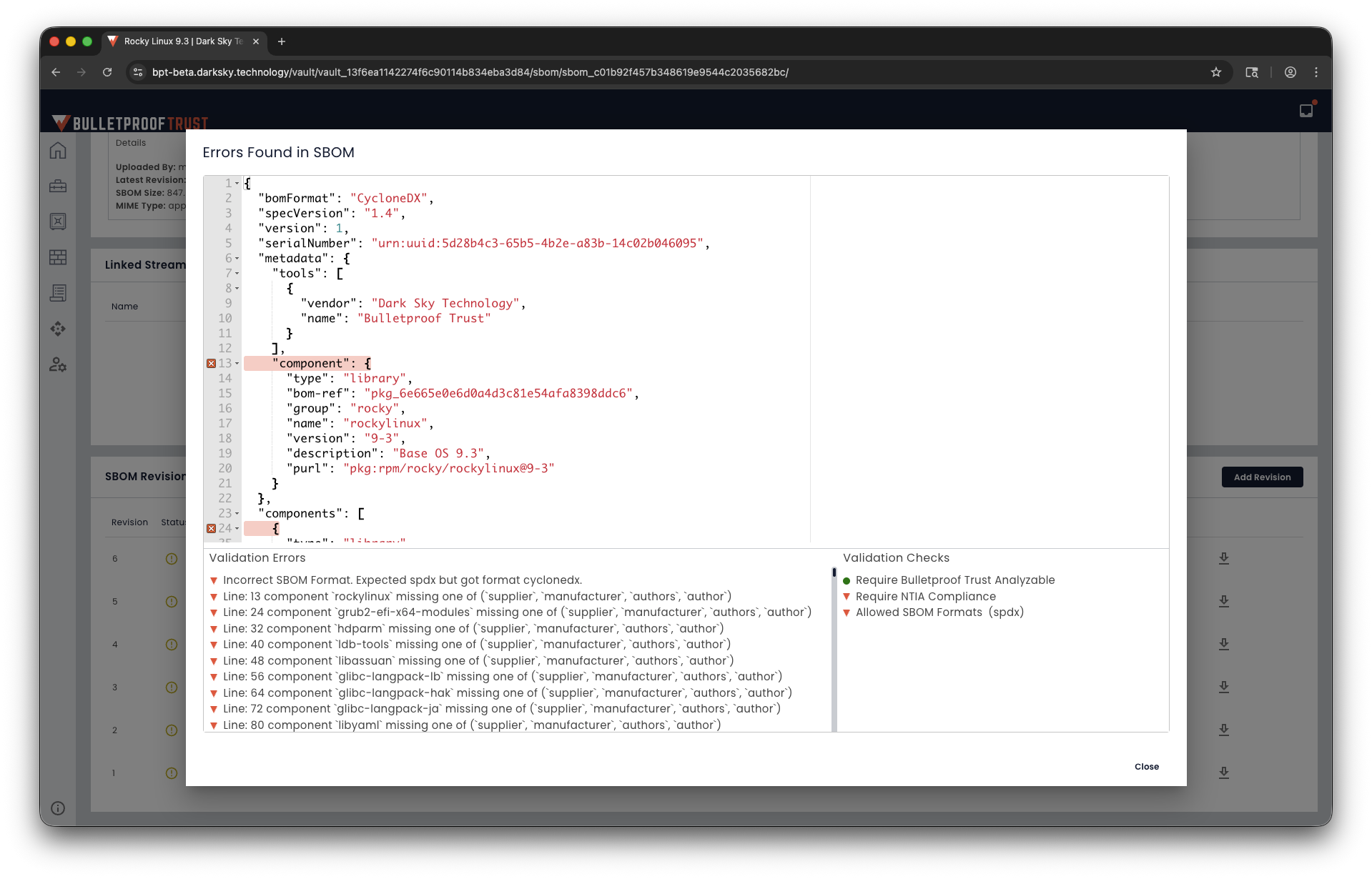
Task: Select the Line 80 libyaml error
Action: [x=472, y=725]
